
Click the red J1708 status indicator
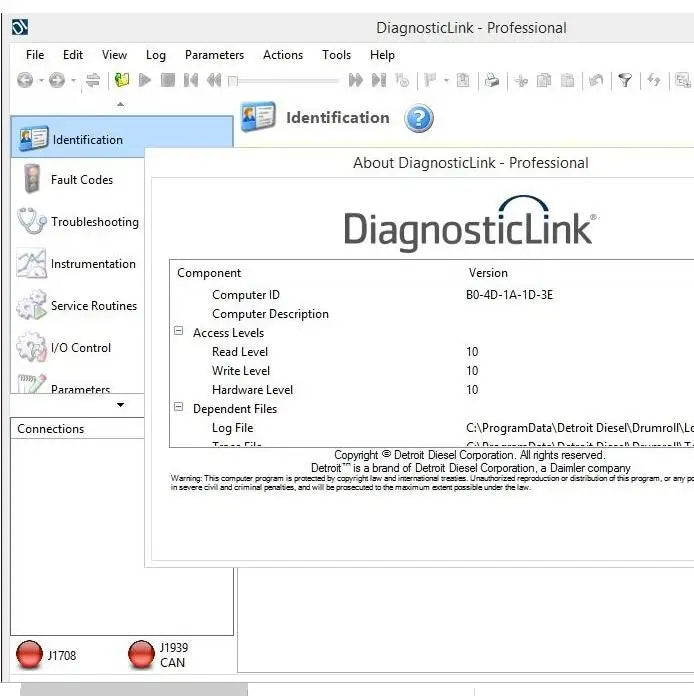pyautogui.click(x=30, y=655)
